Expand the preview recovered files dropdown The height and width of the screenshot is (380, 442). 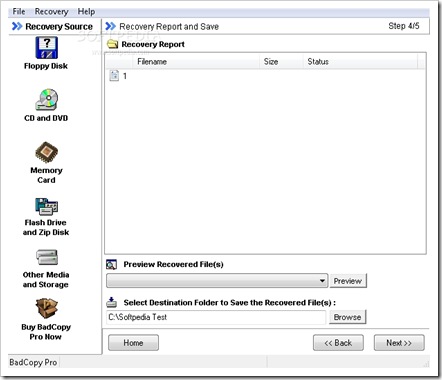pos(322,281)
